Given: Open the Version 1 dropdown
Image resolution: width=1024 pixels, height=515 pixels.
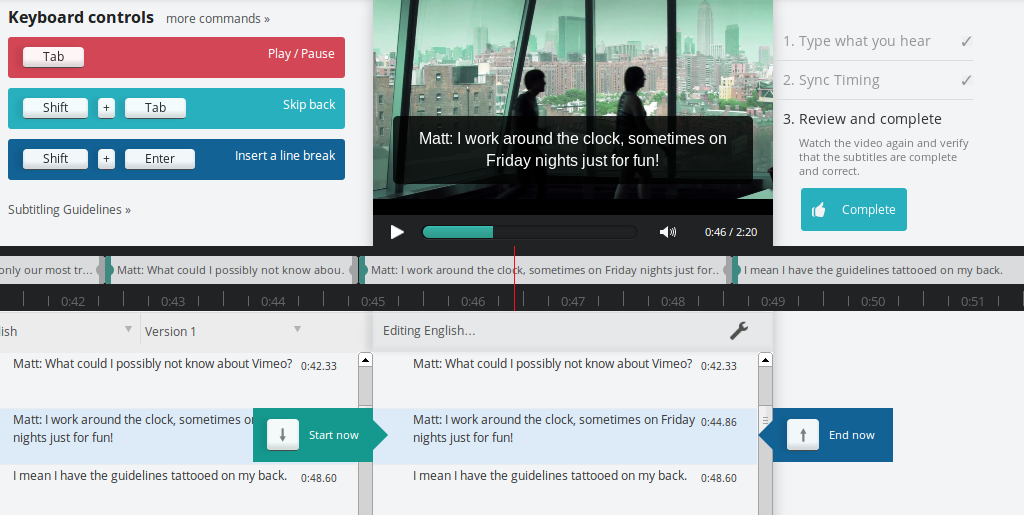Looking at the screenshot, I should 297,330.
